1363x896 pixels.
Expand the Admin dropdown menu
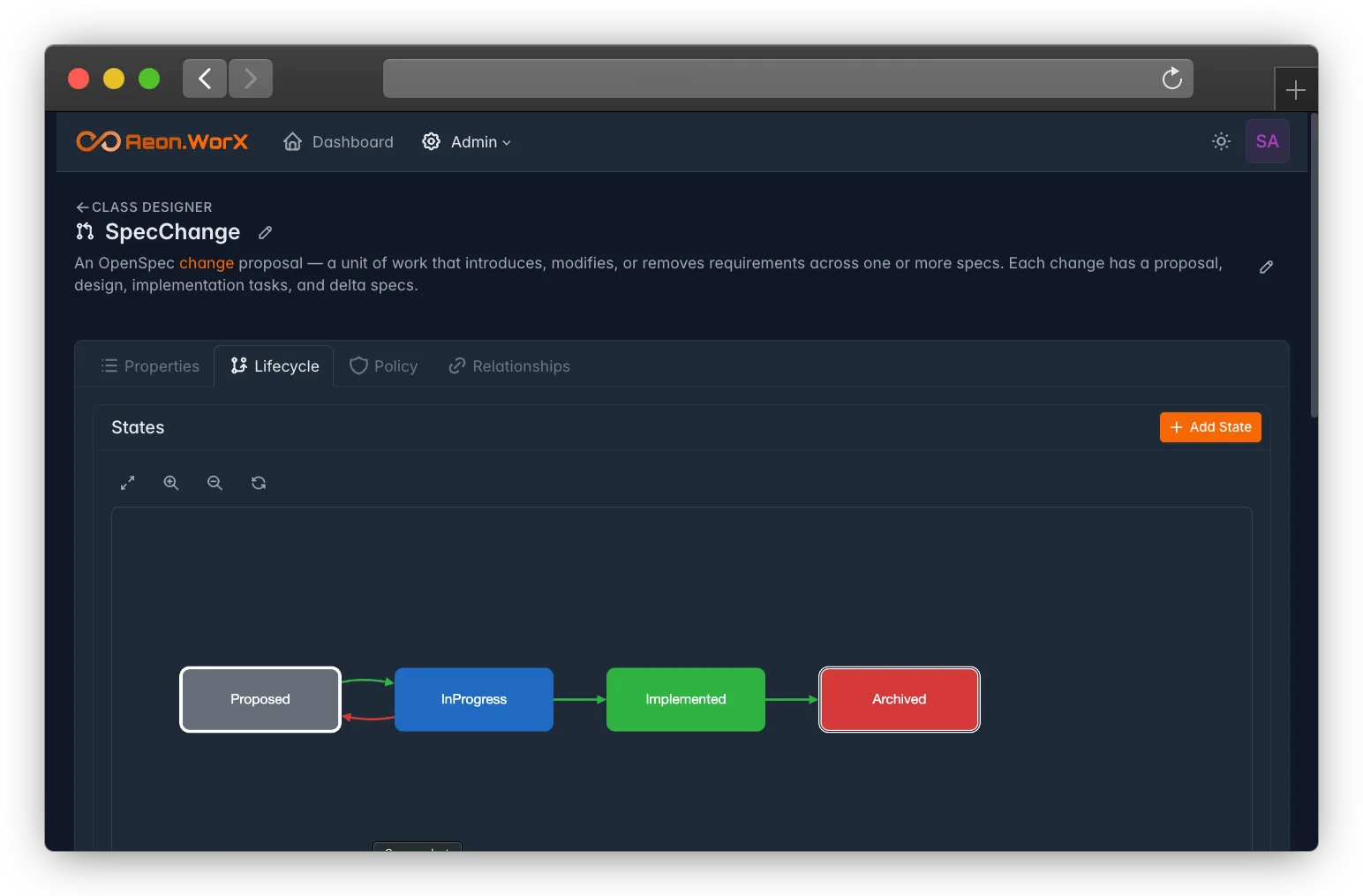(x=466, y=142)
